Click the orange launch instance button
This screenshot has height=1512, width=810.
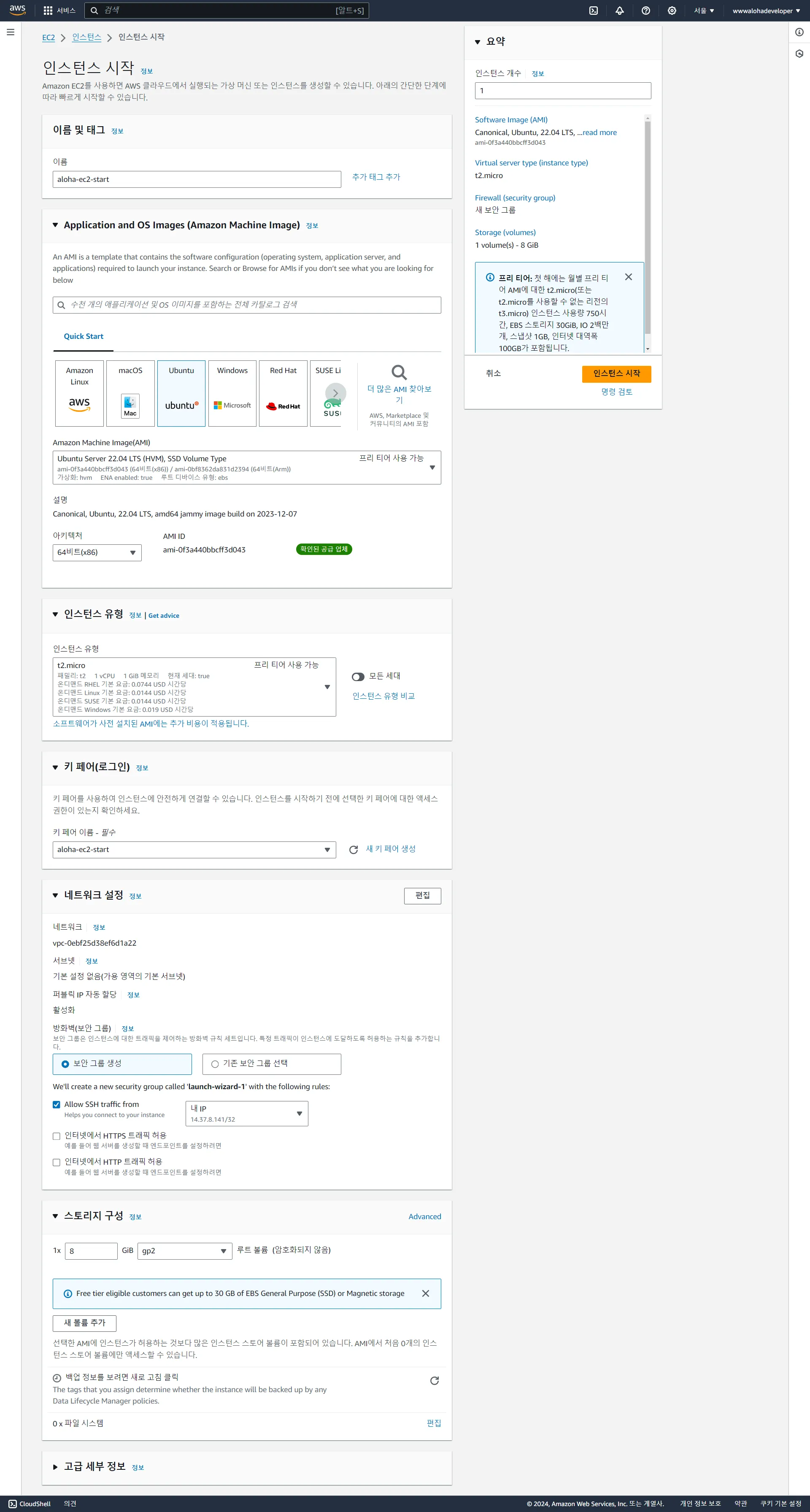pos(616,373)
